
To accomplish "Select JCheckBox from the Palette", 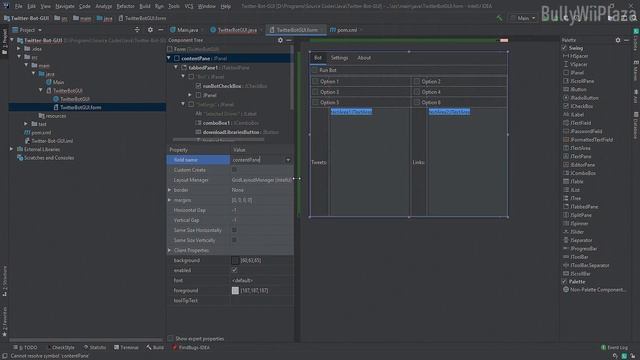I will [578, 106].
